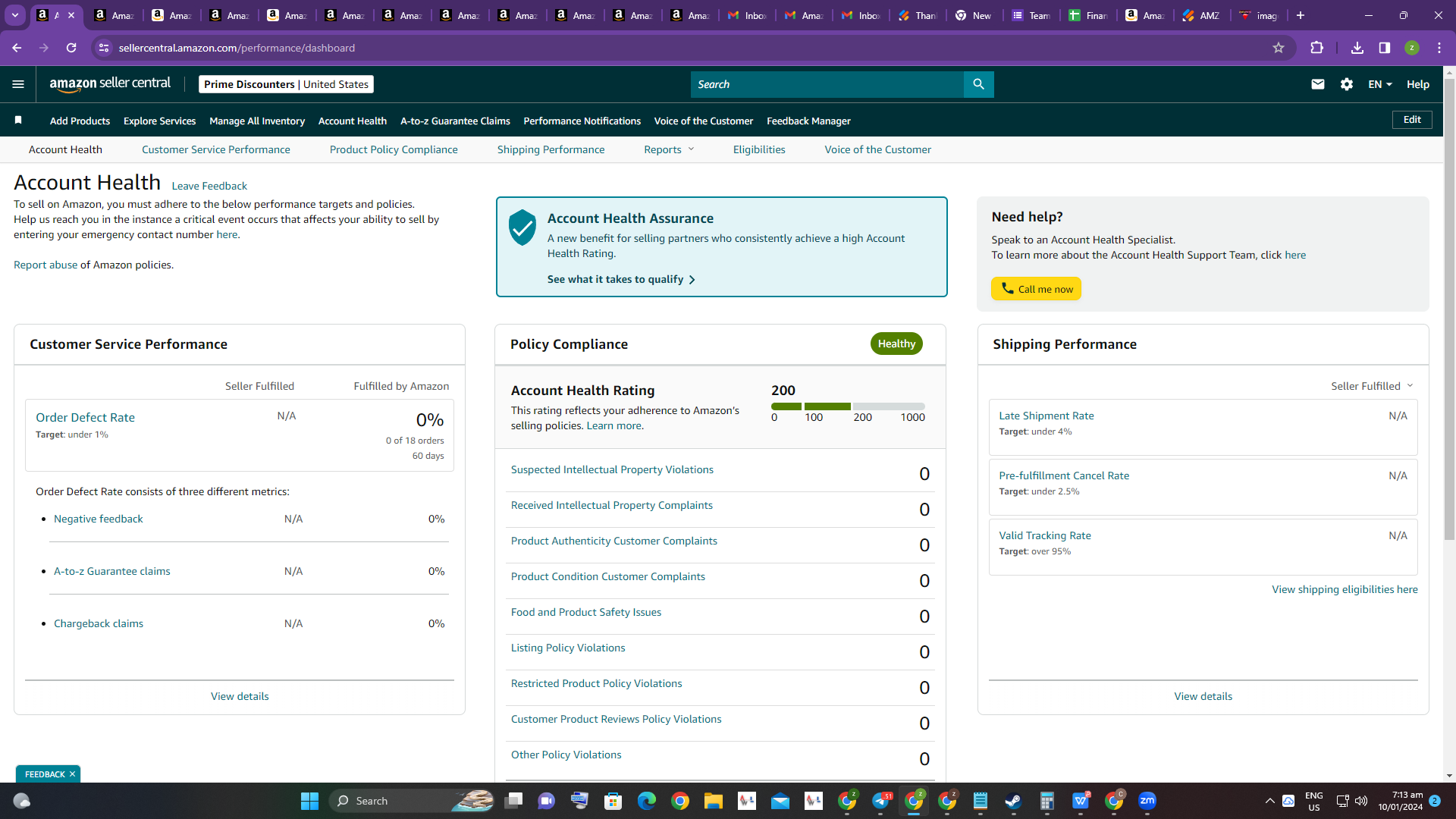
Task: Open Manage All Inventory menu item
Action: [x=257, y=121]
